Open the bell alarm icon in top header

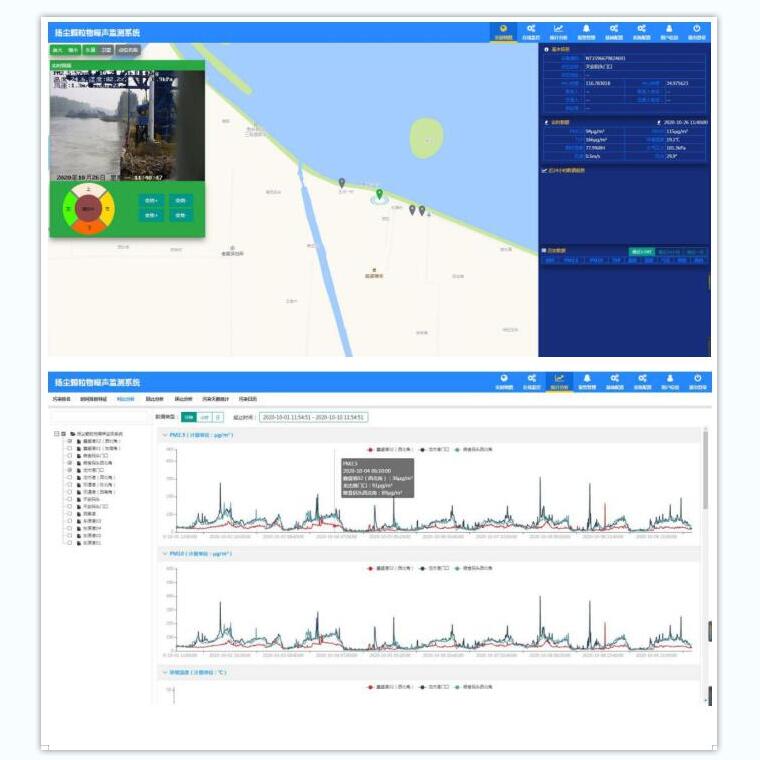pyautogui.click(x=586, y=29)
